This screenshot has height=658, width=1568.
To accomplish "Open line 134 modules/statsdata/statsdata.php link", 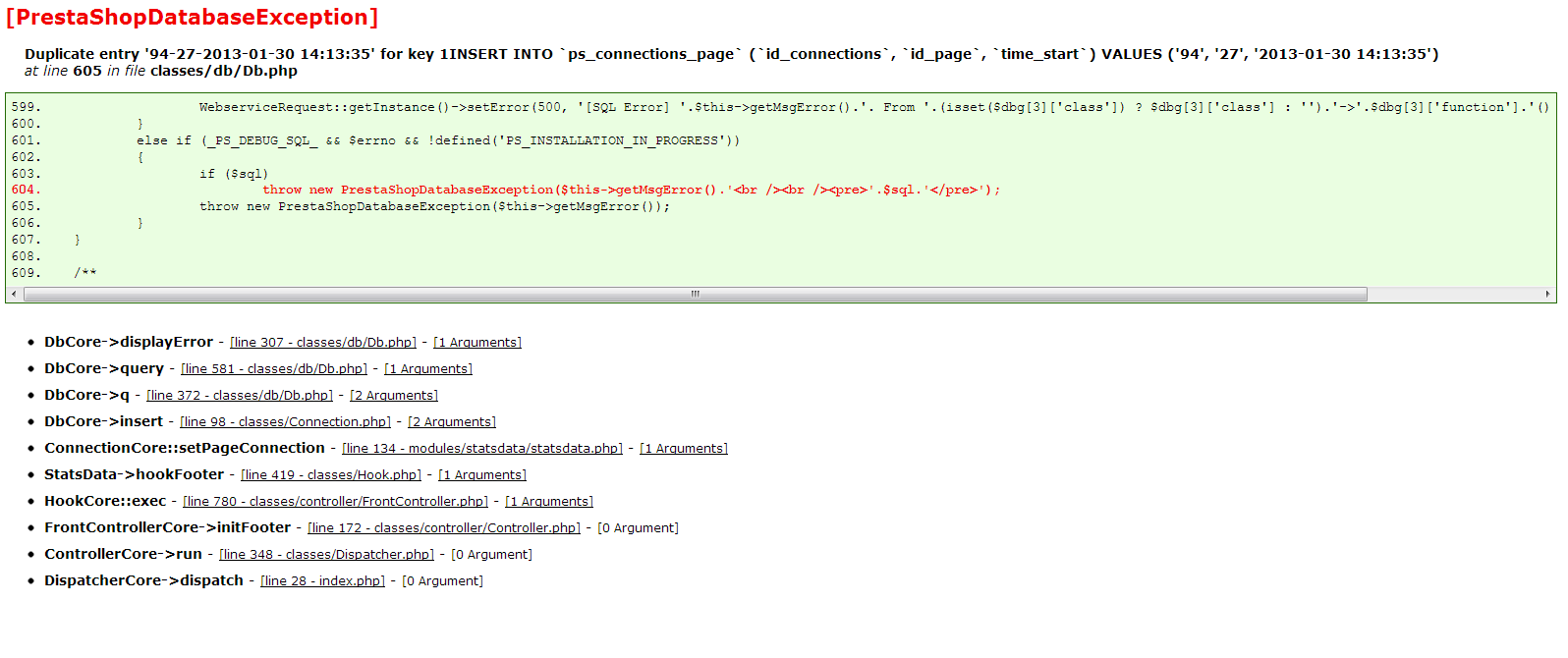I will click(482, 449).
